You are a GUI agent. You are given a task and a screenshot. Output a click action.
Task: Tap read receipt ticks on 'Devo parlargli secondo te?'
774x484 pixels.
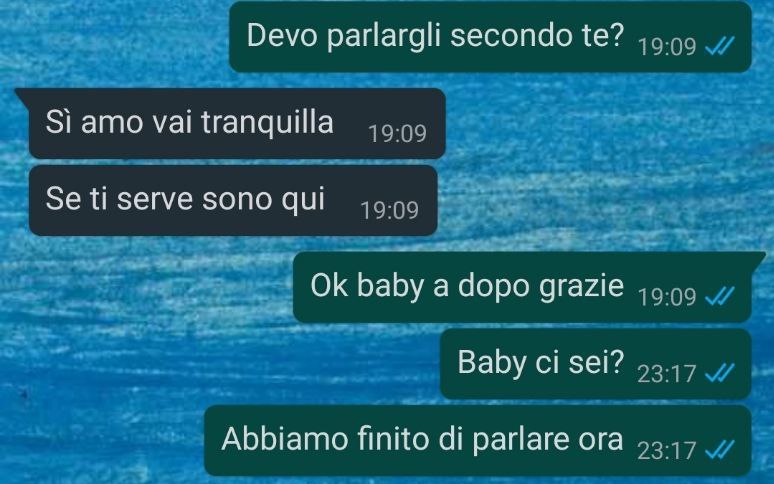[720, 46]
